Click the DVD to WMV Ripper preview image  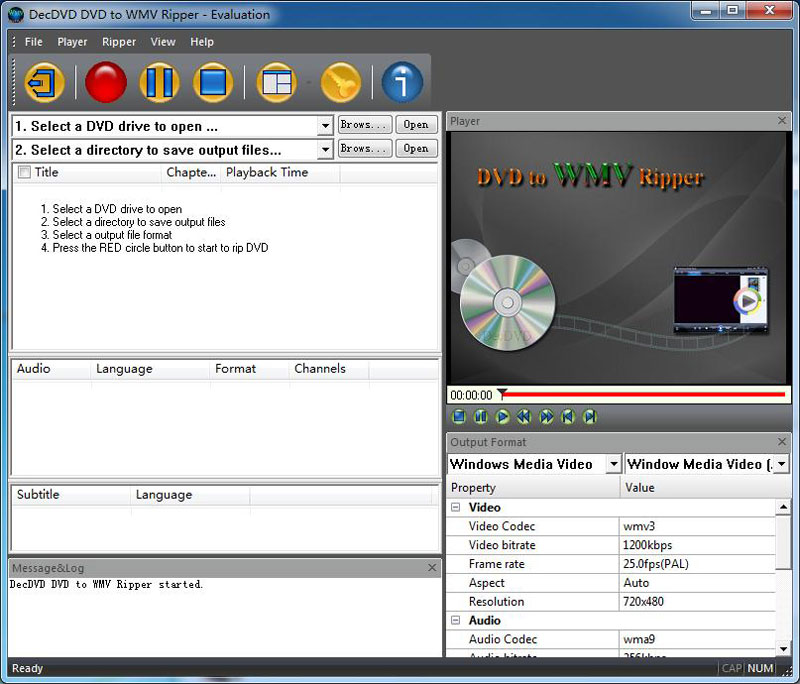tap(617, 258)
